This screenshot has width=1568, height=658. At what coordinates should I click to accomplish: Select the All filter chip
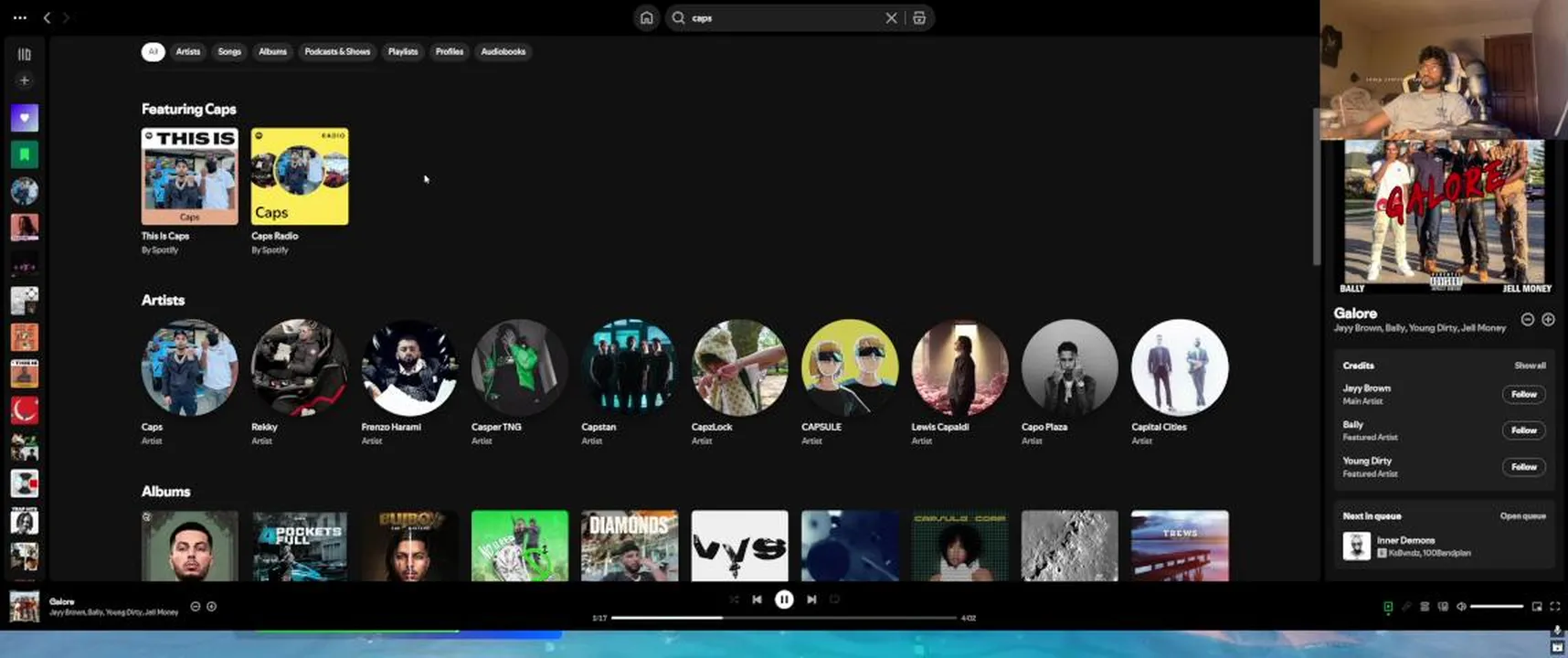point(153,52)
